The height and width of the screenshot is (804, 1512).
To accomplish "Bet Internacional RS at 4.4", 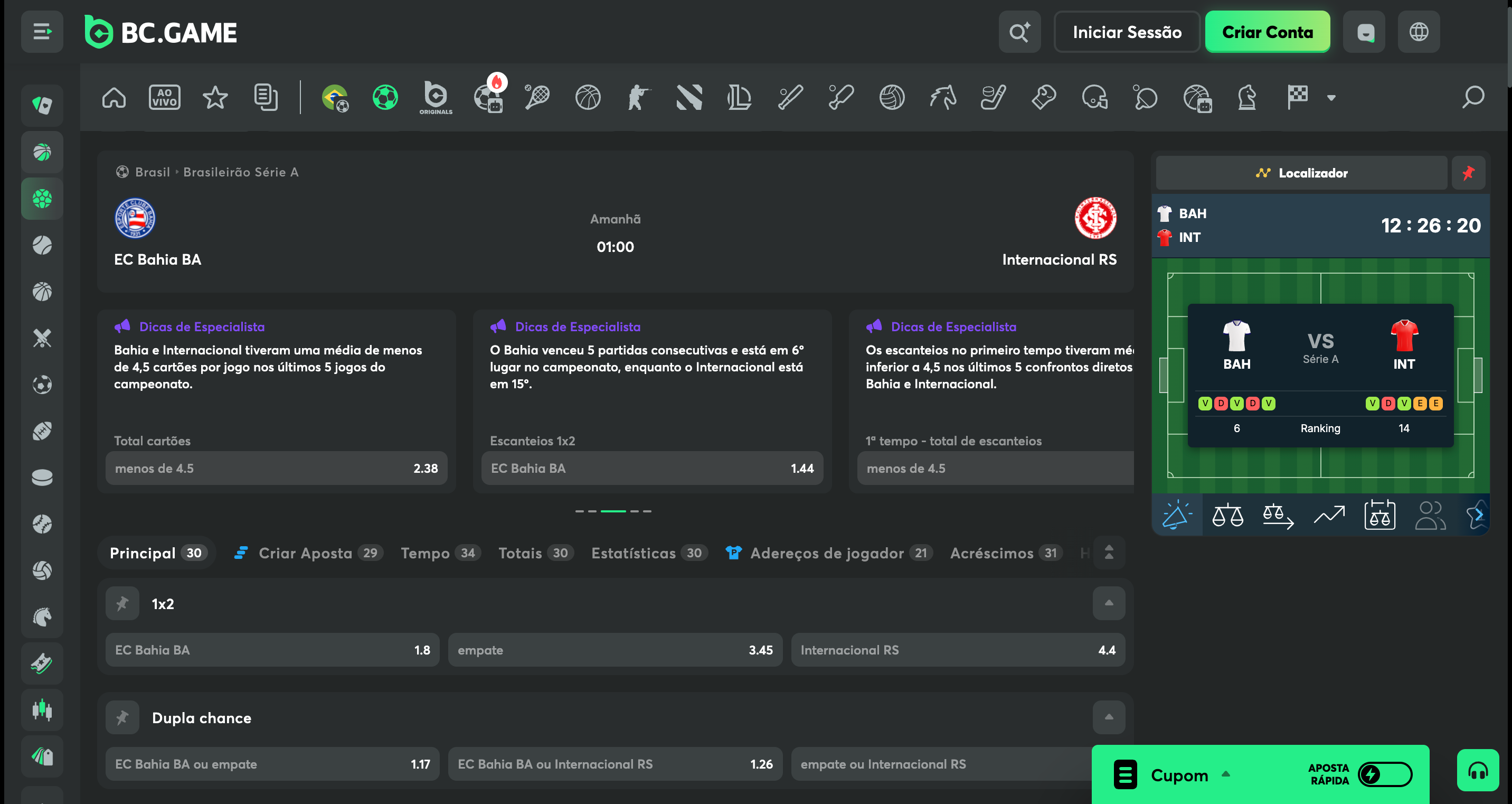I will click(x=958, y=650).
